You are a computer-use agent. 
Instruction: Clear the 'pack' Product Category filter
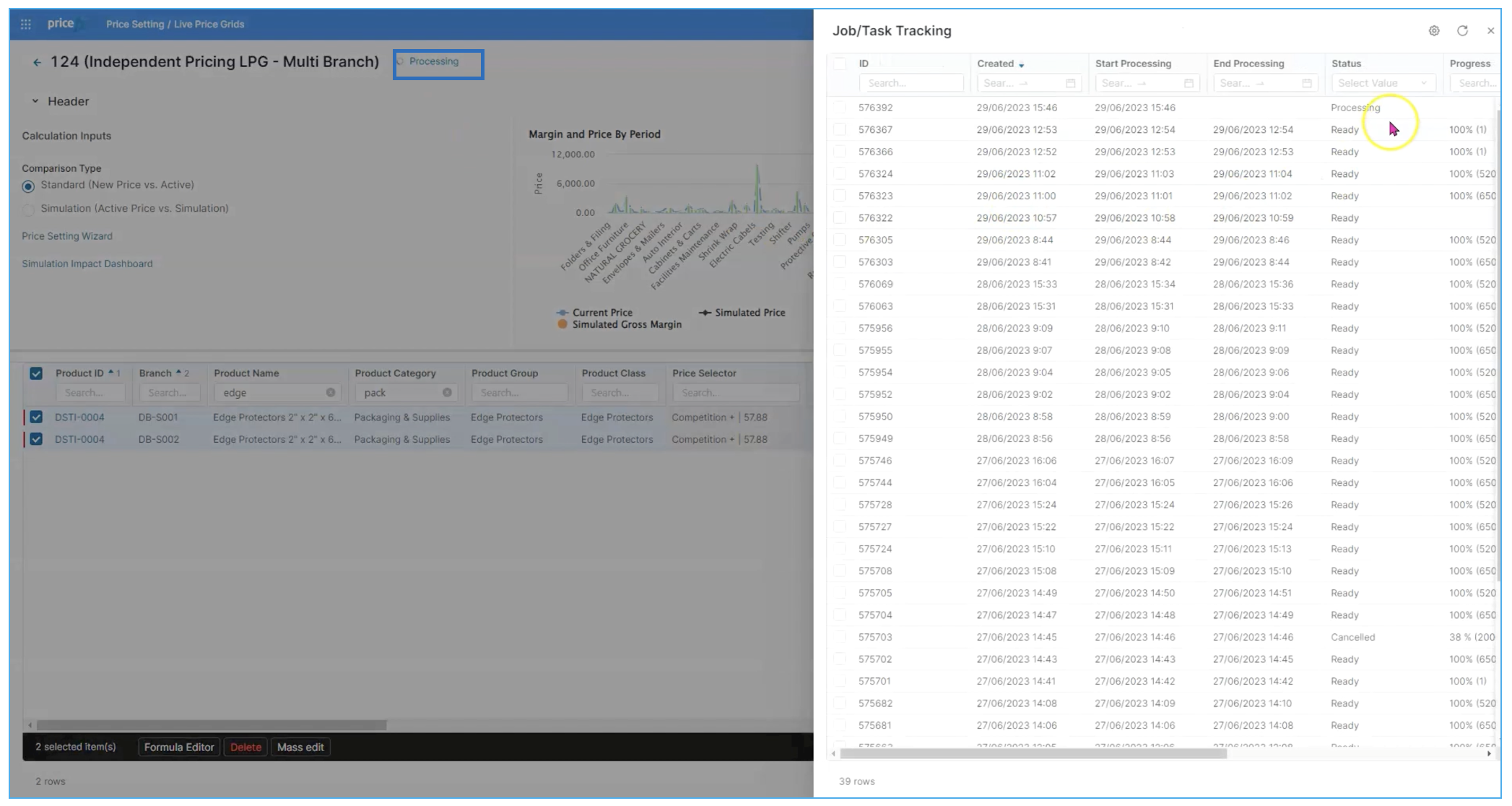click(447, 392)
